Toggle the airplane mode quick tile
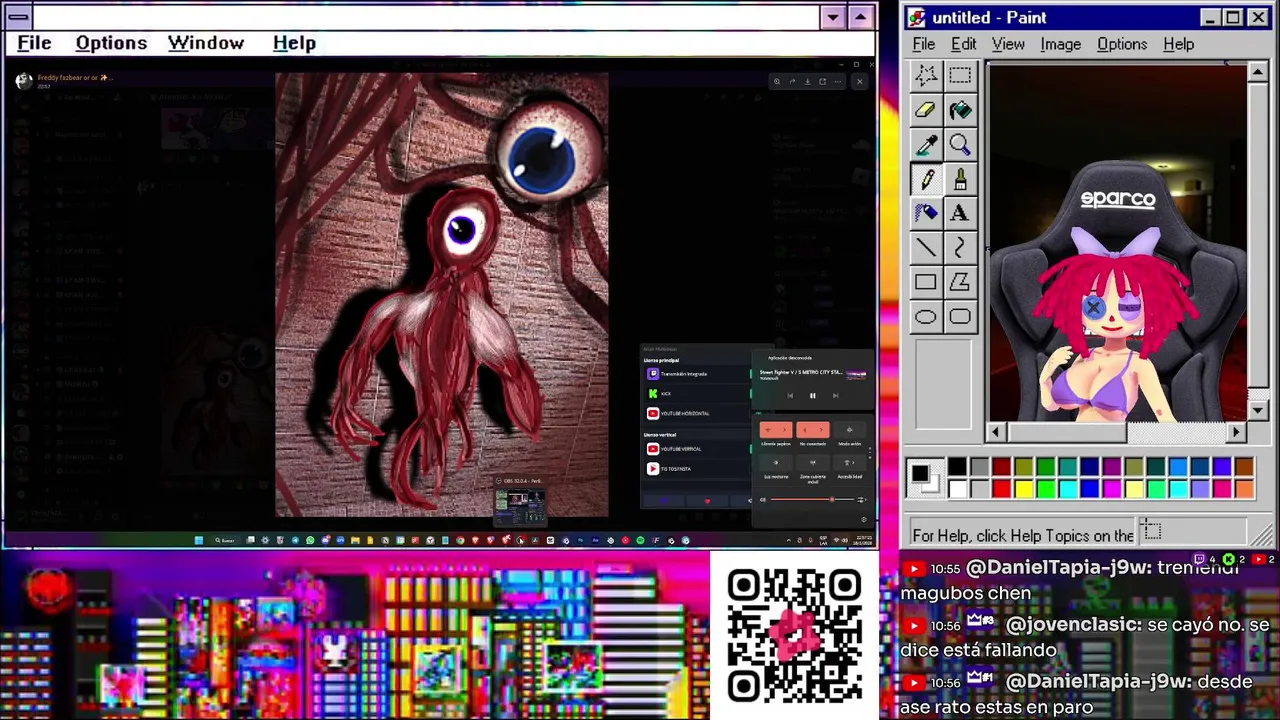Viewport: 1280px width, 720px height. [849, 430]
